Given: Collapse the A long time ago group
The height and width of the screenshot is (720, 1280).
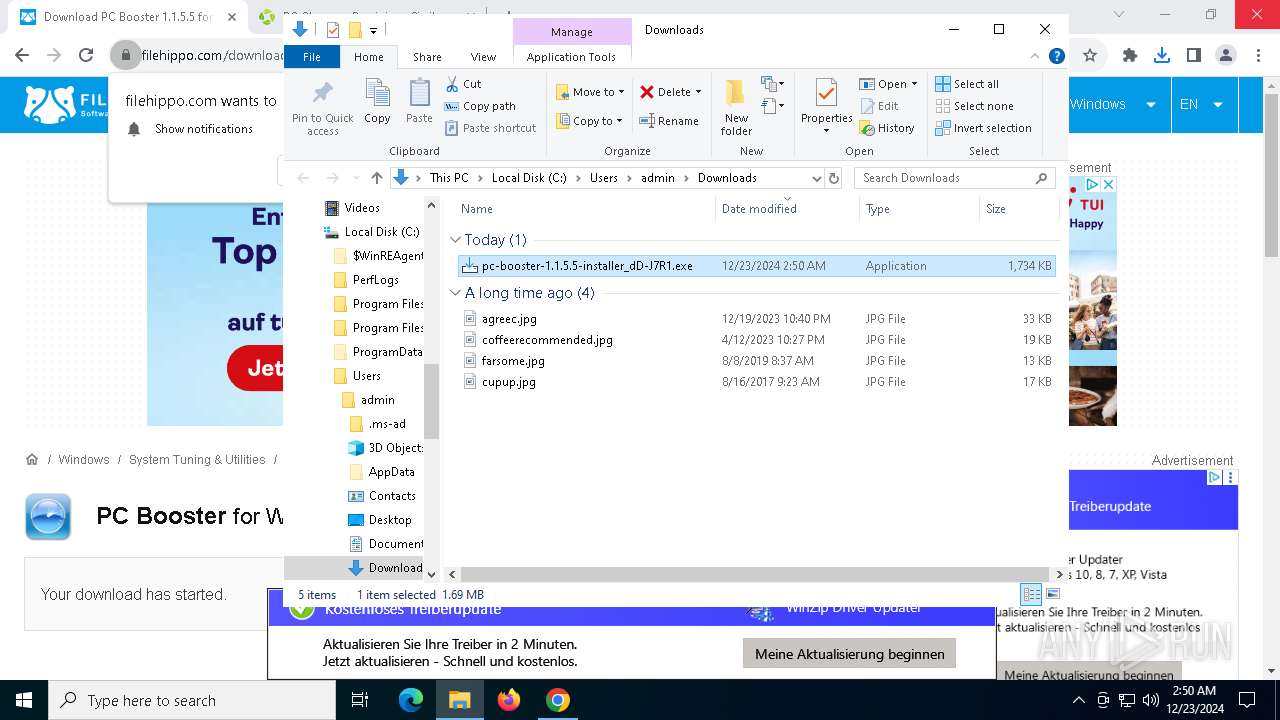Looking at the screenshot, I should click(456, 293).
